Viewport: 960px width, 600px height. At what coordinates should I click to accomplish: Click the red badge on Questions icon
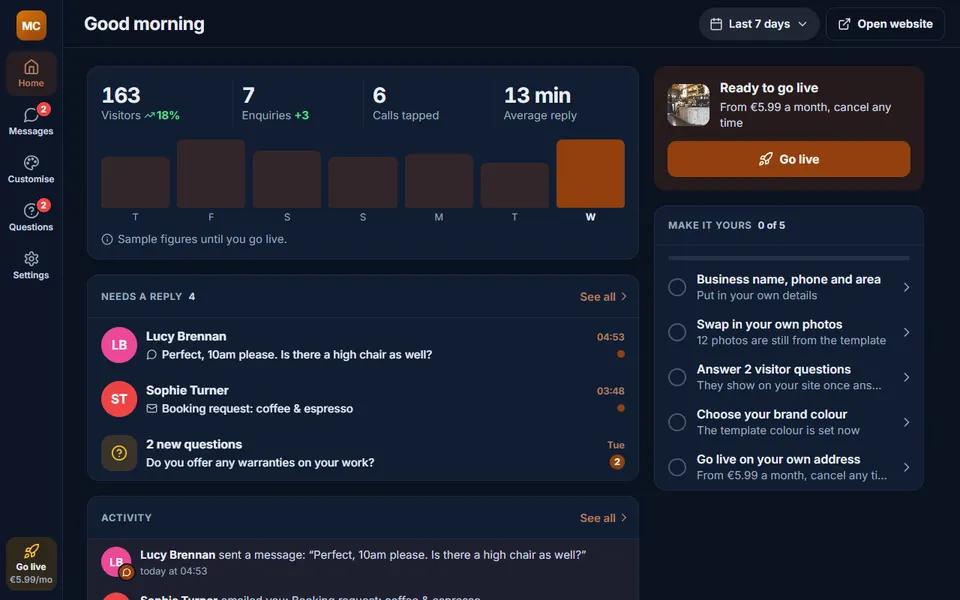[x=43, y=205]
